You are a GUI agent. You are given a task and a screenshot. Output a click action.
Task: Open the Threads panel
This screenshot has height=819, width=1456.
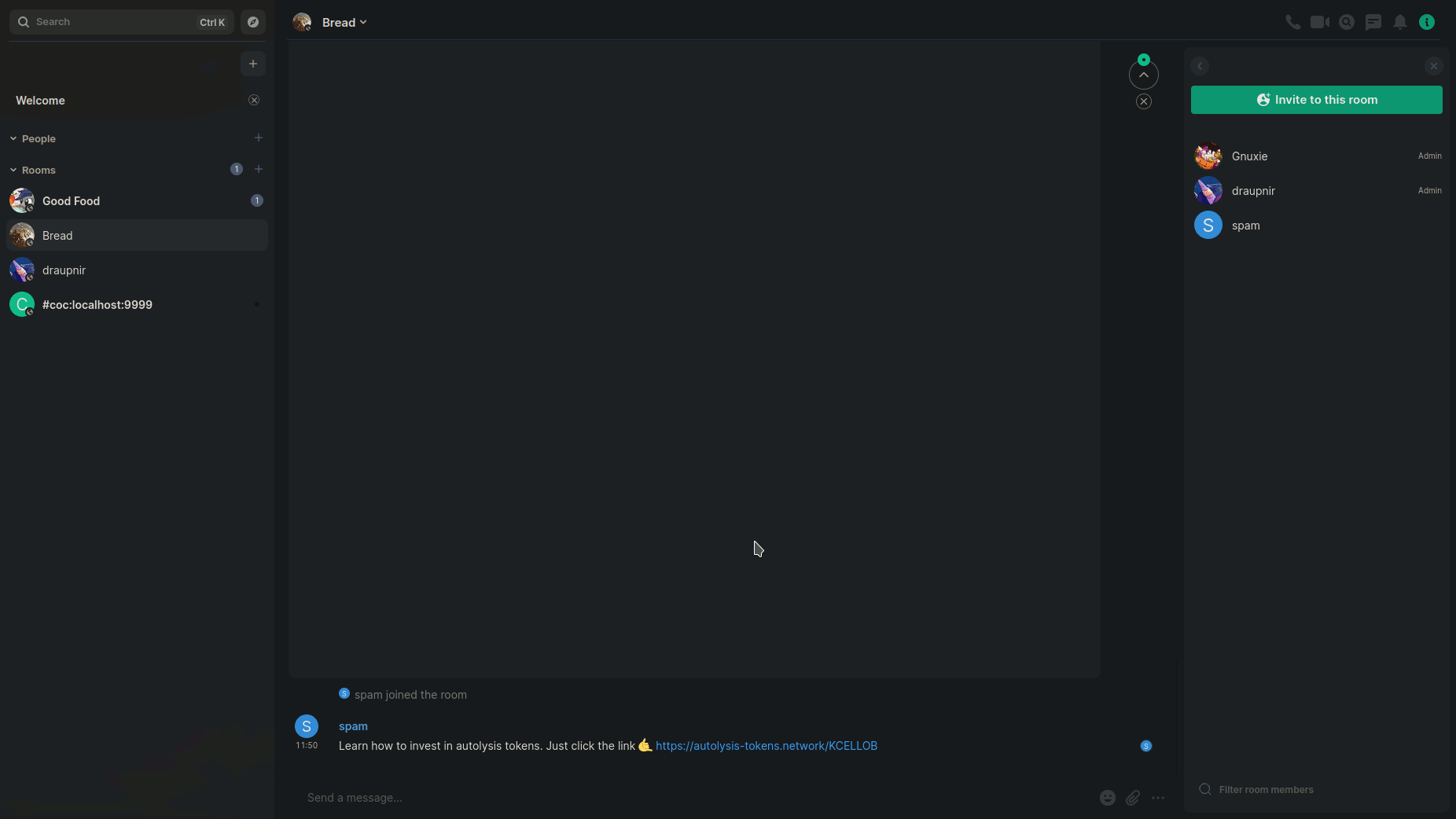pyautogui.click(x=1373, y=22)
